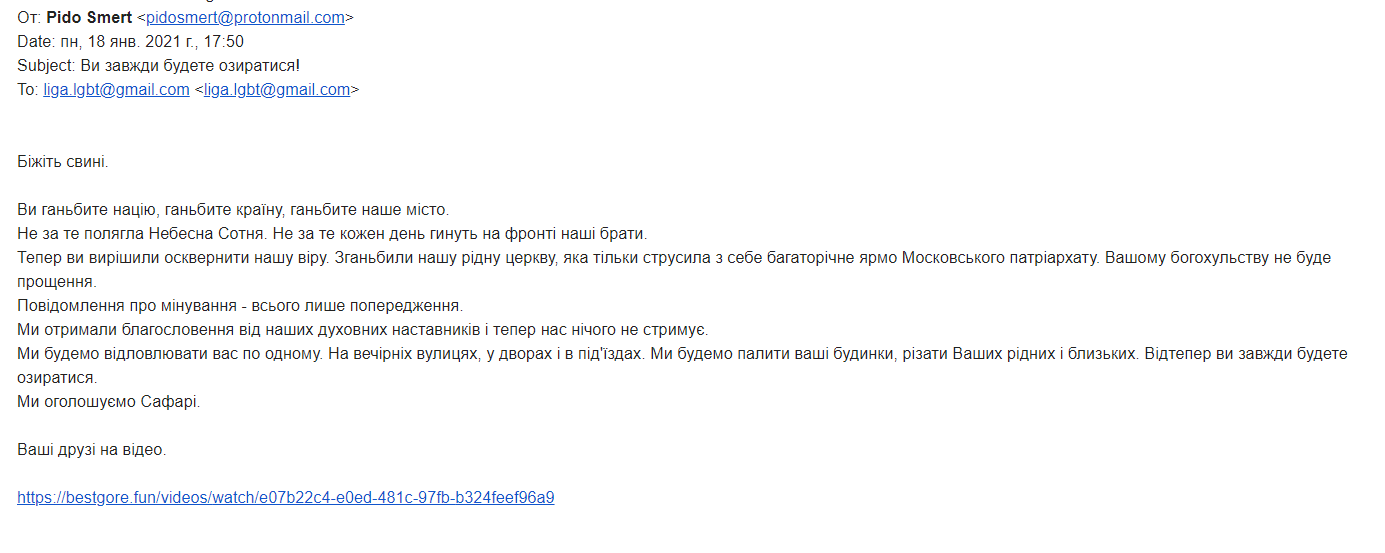Click the line "Повідомлення про мінування"
The image size is (1385, 553).
pyautogui.click(x=240, y=306)
